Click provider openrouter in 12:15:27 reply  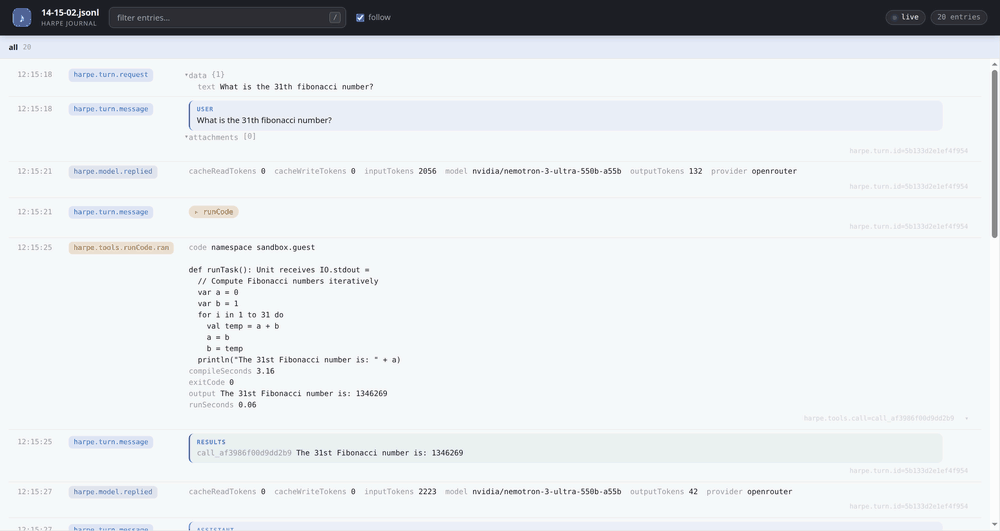click(769, 491)
